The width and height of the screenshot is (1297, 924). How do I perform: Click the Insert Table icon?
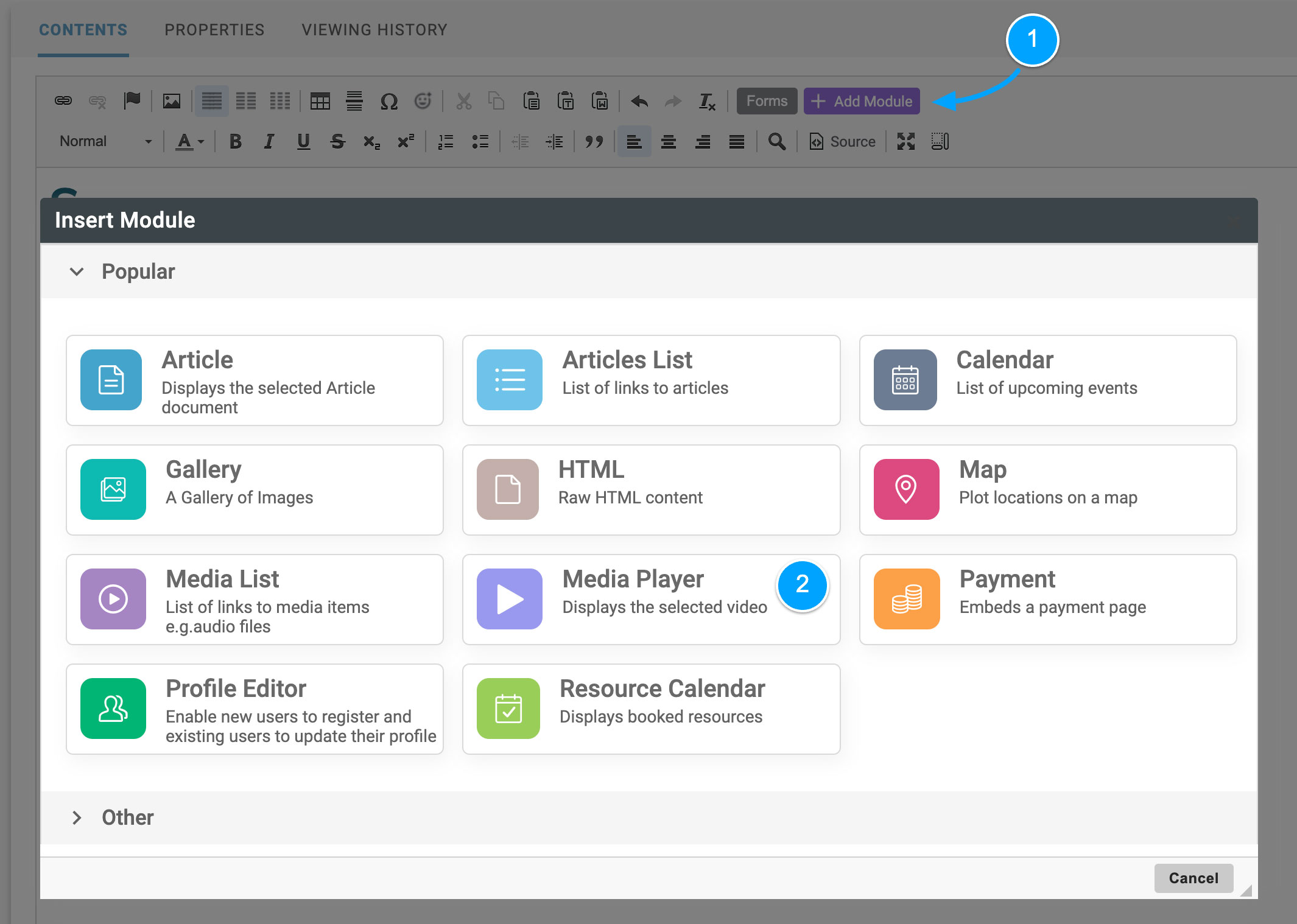click(320, 101)
